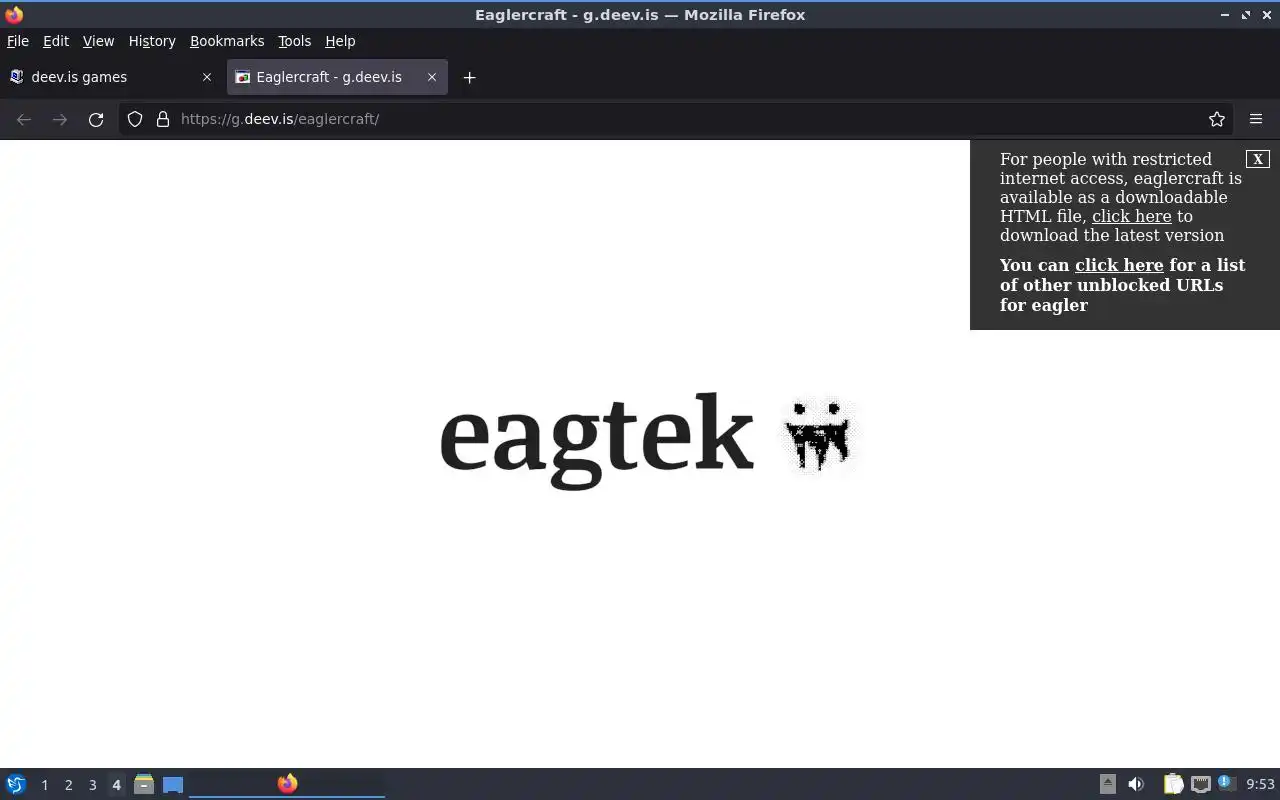Switch to workspace 3
The width and height of the screenshot is (1280, 800).
[x=92, y=785]
